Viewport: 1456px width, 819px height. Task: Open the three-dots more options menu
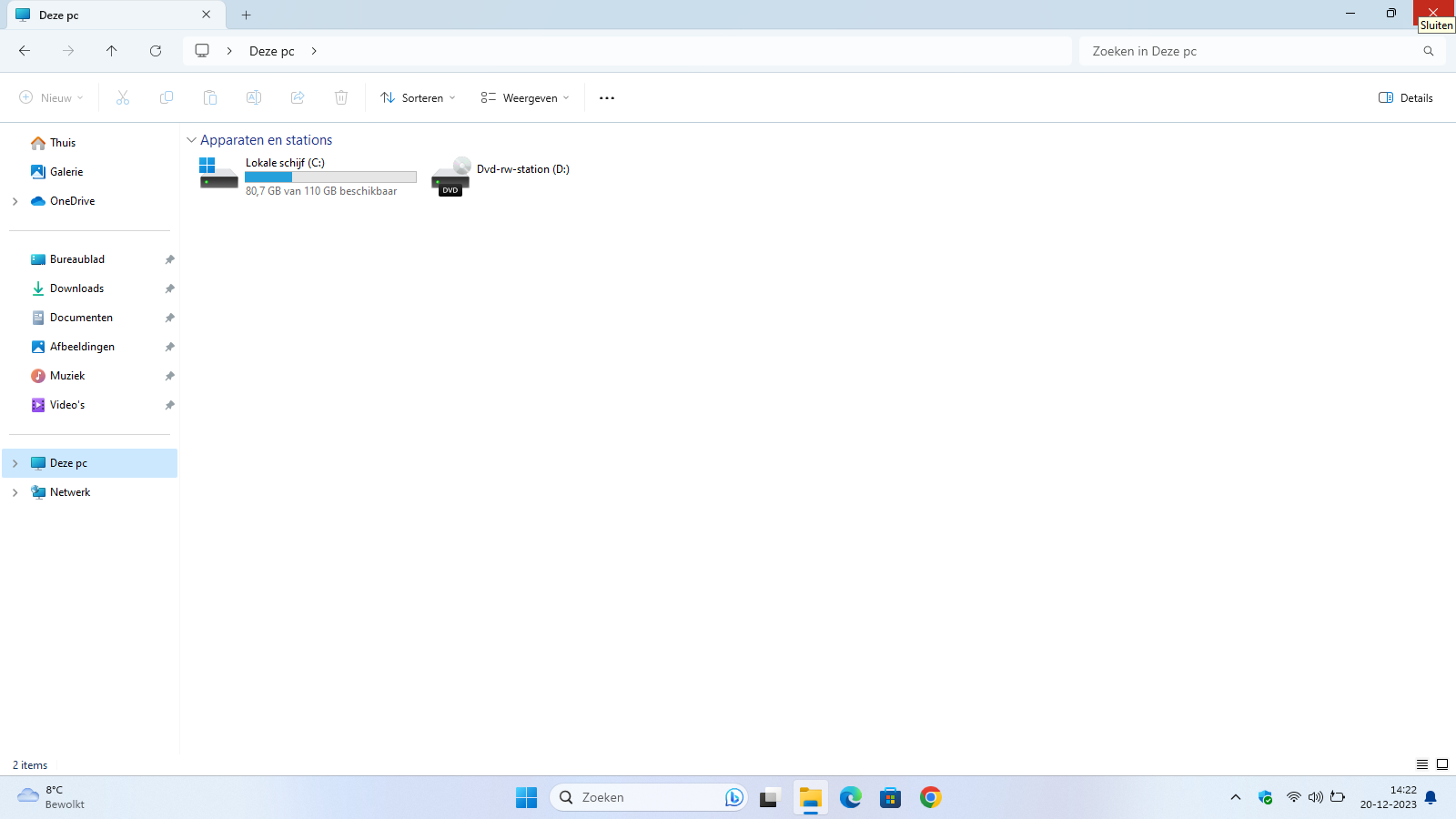click(x=607, y=98)
